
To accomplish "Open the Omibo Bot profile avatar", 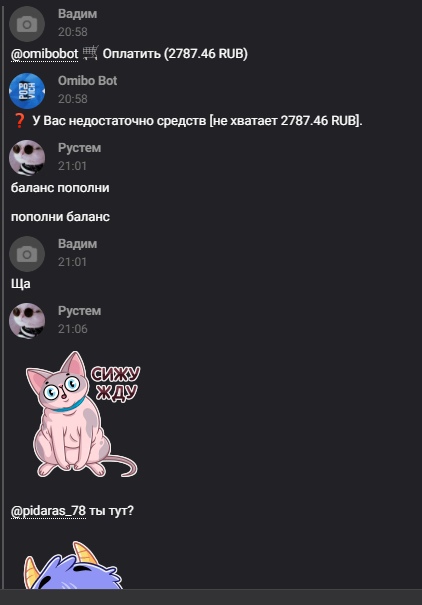I will coord(27,91).
